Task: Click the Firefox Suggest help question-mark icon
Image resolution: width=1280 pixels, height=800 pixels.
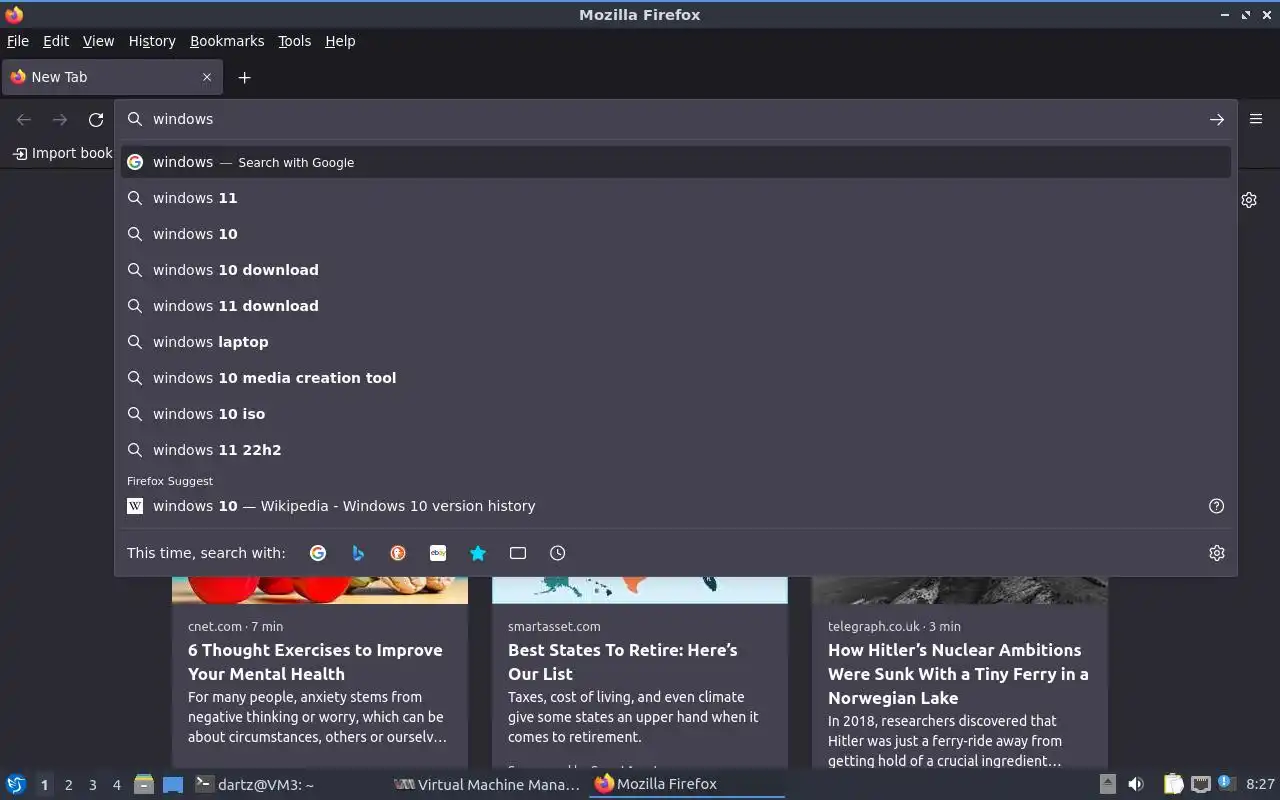Action: (1217, 506)
